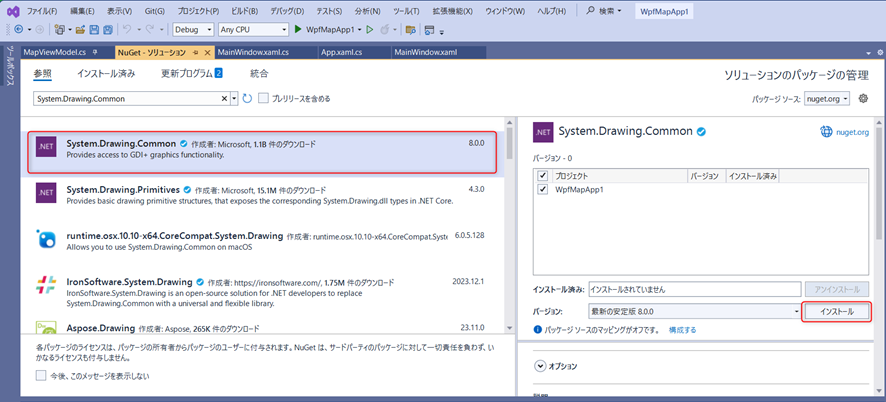Open the デバッグ(D) menu
886x402 pixels.
pos(287,11)
